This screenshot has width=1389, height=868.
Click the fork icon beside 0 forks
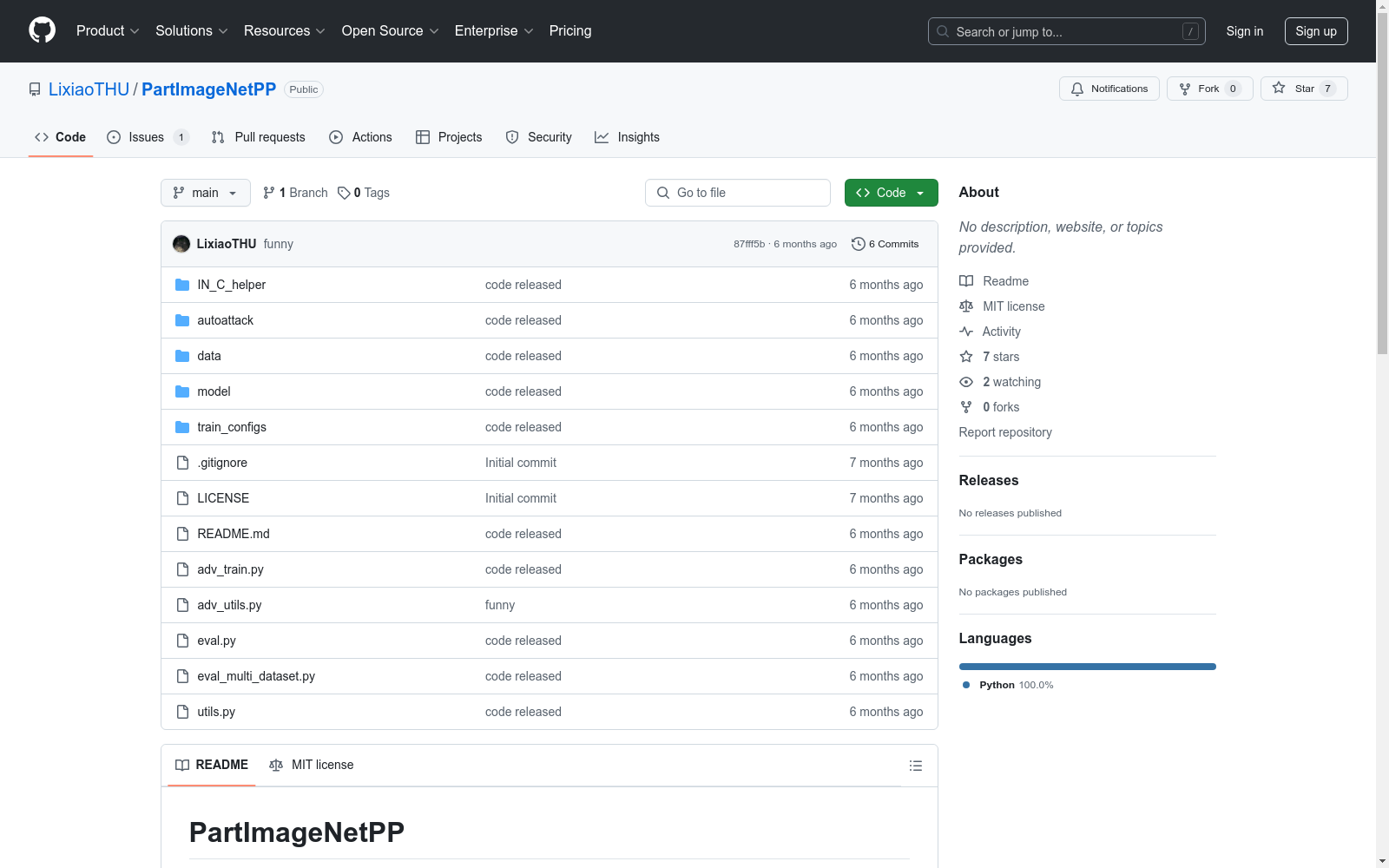coord(966,407)
